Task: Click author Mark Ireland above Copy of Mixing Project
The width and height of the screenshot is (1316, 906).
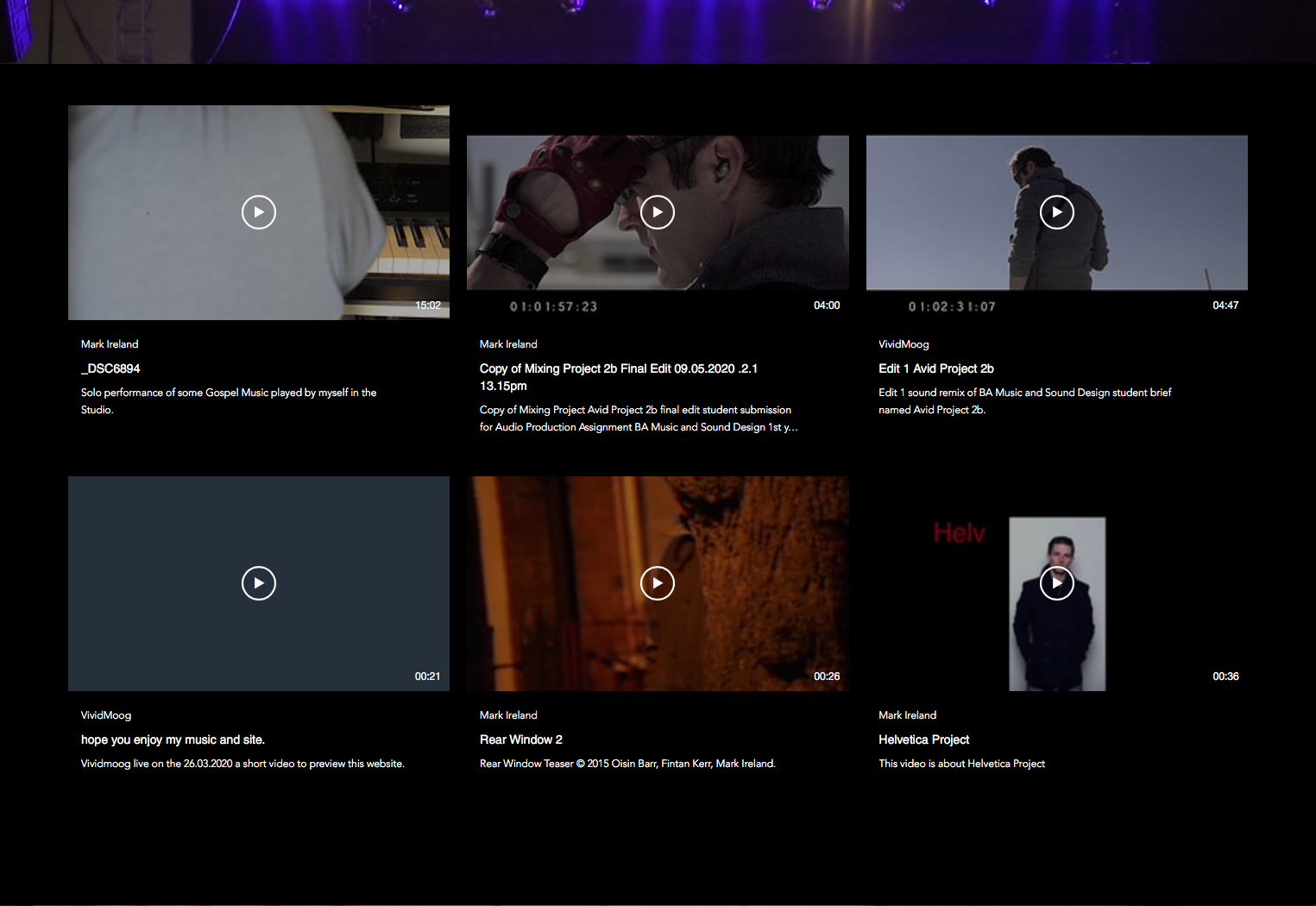Action: click(508, 344)
